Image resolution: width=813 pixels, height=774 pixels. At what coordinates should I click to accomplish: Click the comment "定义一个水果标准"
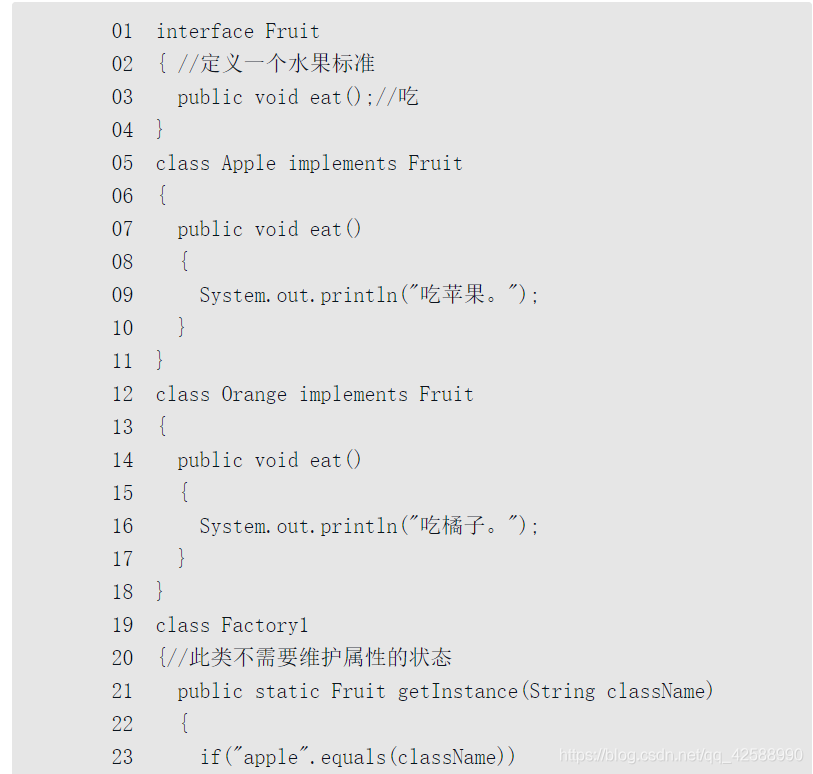pos(276,64)
